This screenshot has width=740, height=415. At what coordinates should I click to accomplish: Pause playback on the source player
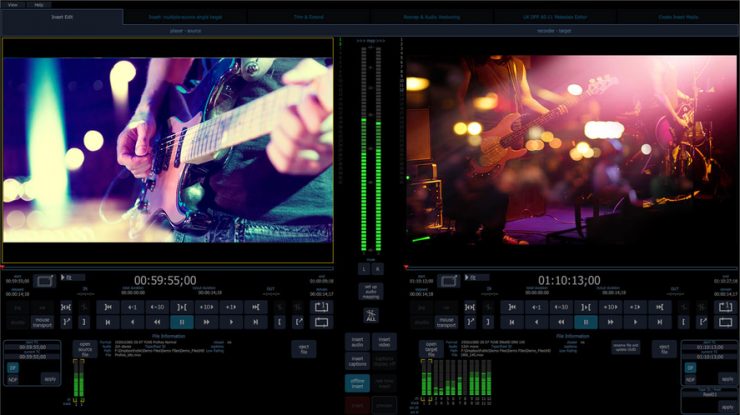point(181,322)
